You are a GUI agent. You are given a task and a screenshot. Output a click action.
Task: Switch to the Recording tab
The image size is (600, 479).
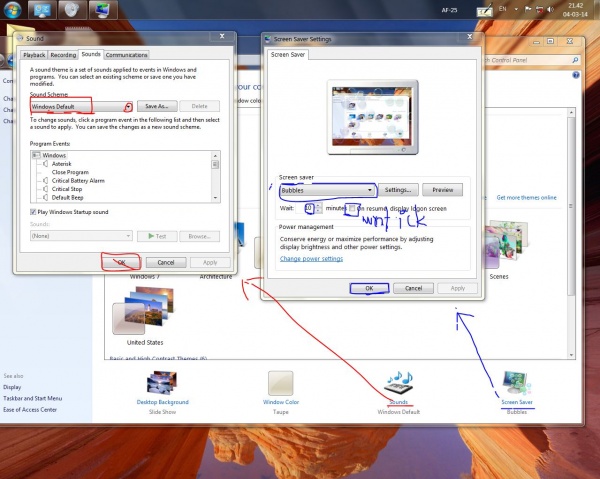pyautogui.click(x=63, y=55)
